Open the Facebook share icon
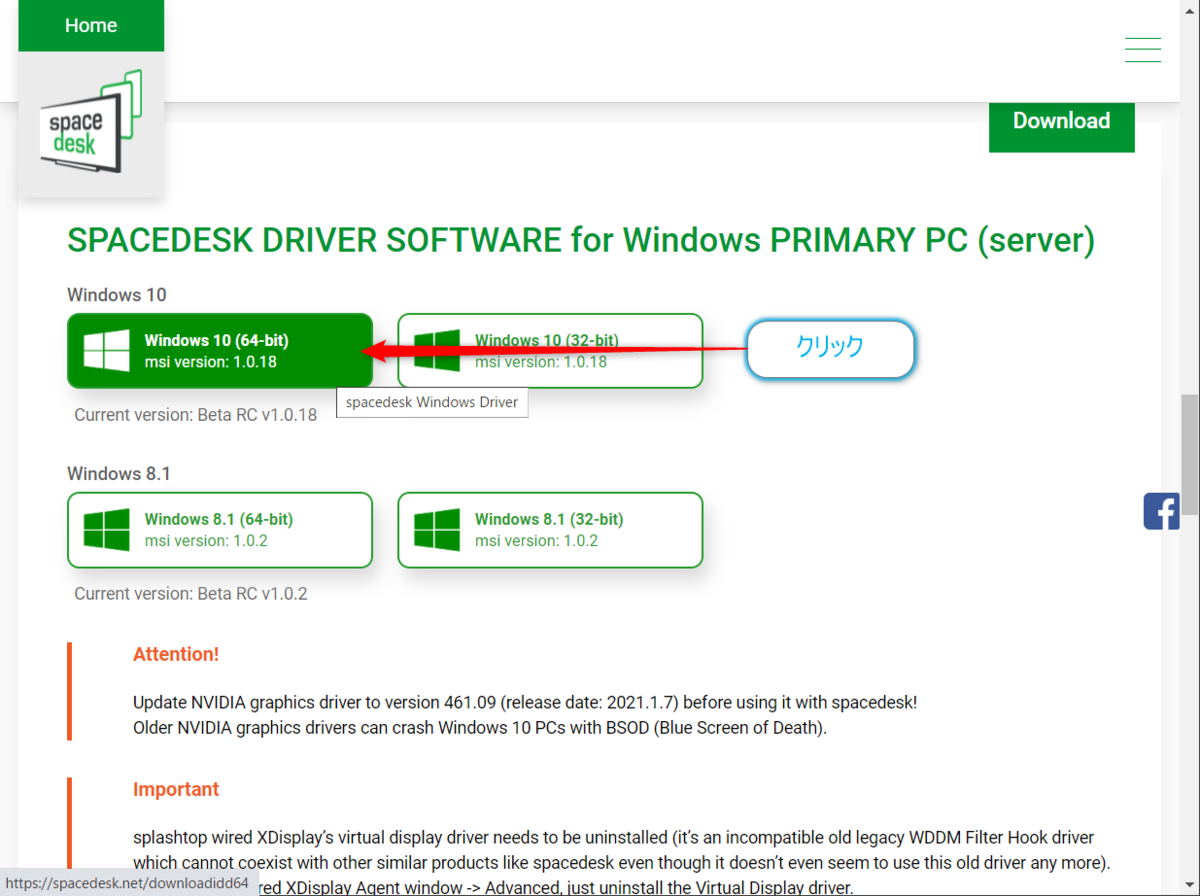The height and width of the screenshot is (896, 1200). 1162,511
